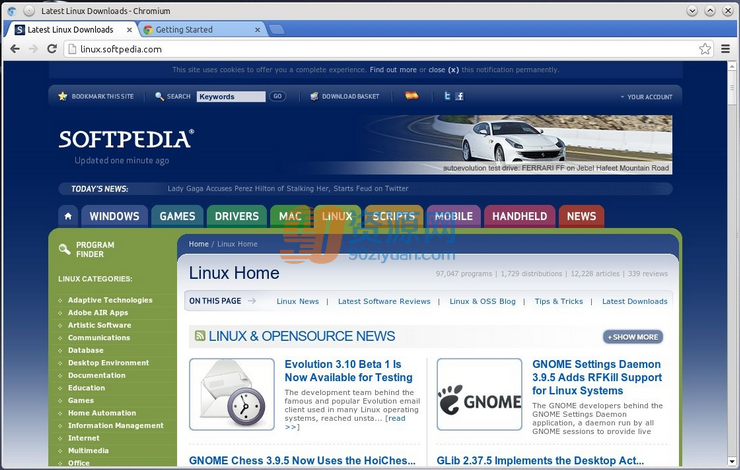Open the SCRIPTS section tab

(x=394, y=216)
